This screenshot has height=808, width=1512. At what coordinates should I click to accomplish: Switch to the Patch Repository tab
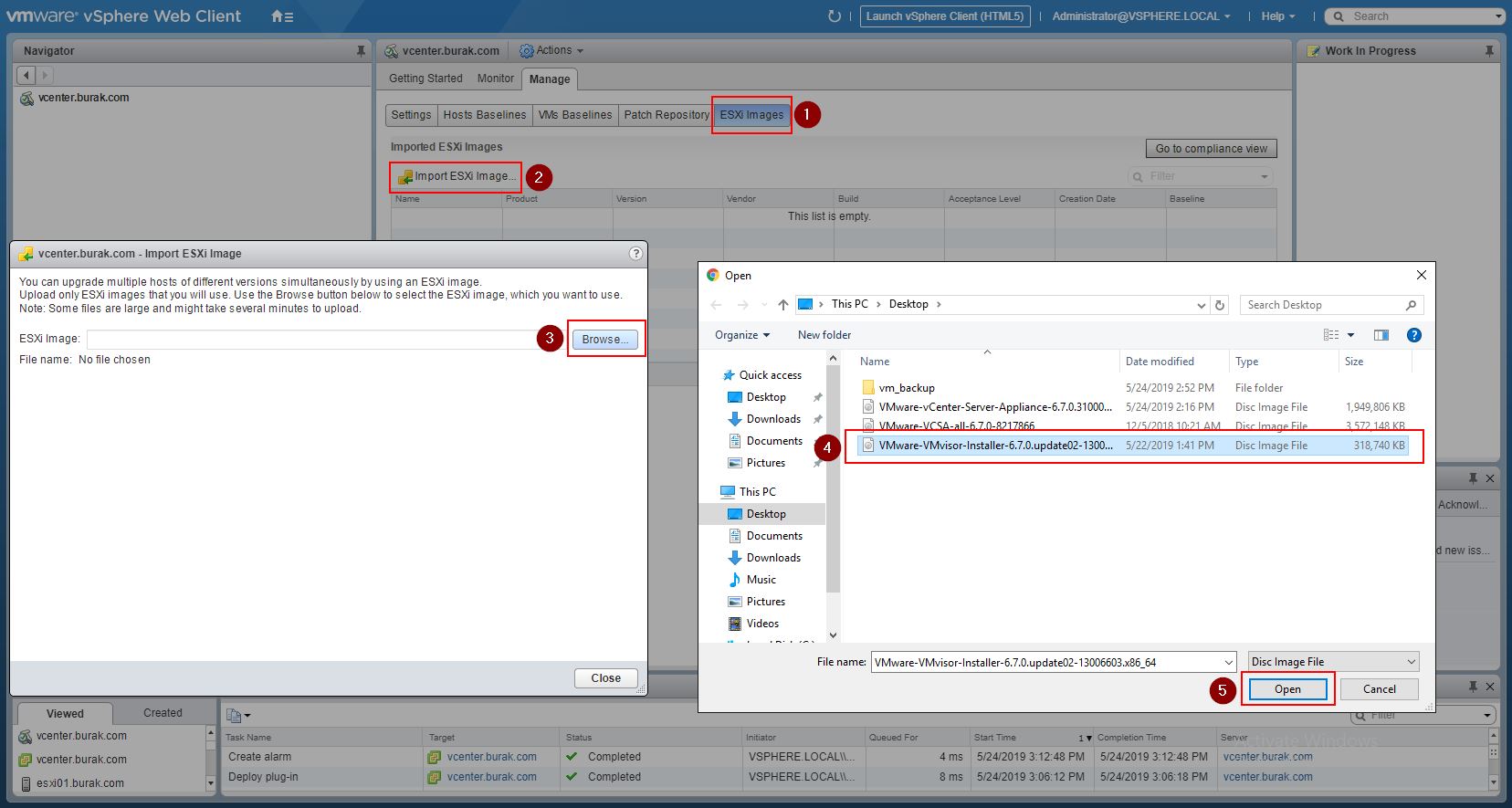coord(666,115)
